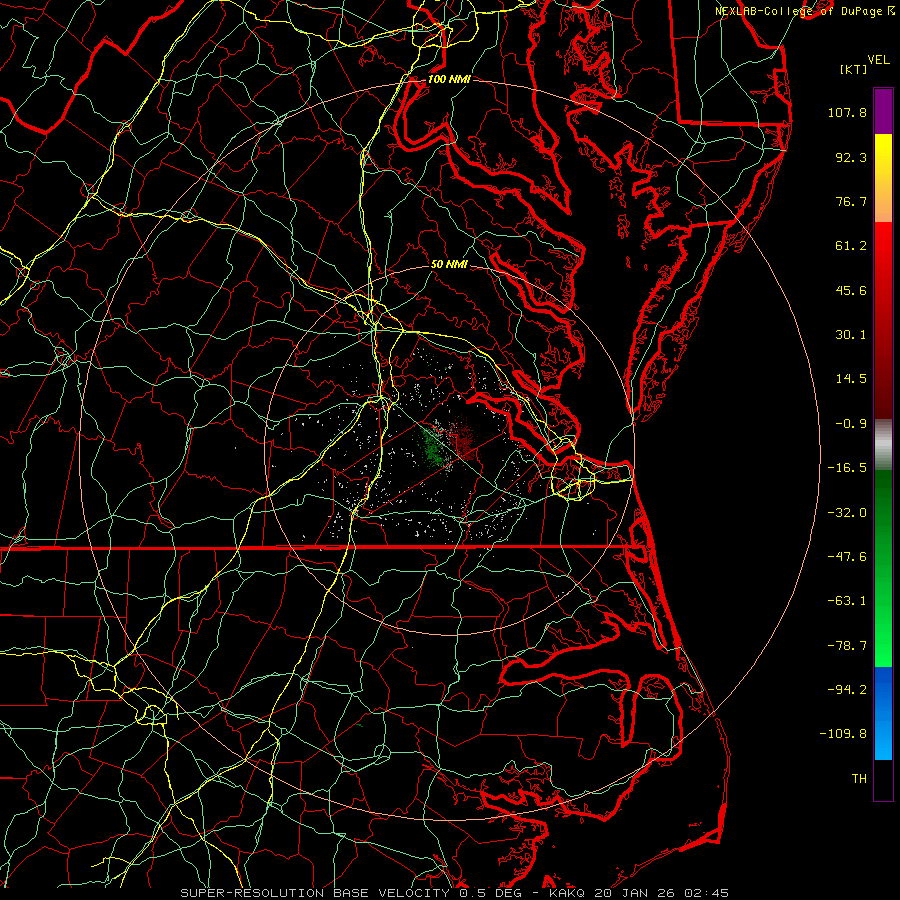900x900 pixels.
Task: Select the -47.6 scale value
Action: tap(847, 557)
